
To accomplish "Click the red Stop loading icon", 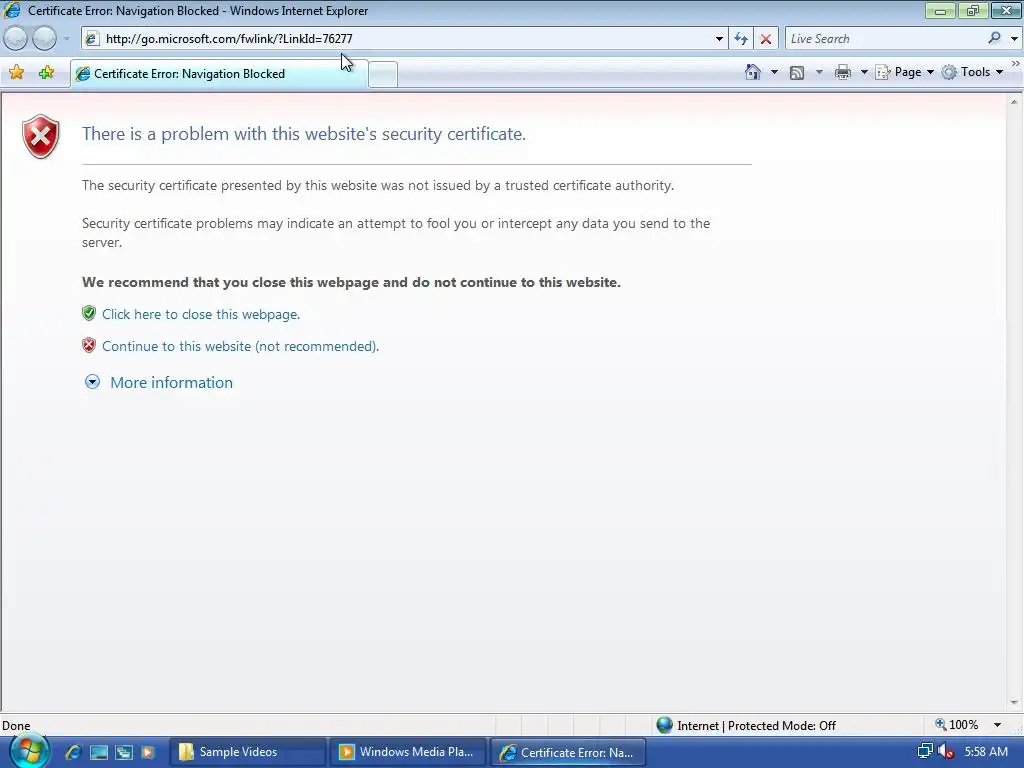I will (765, 39).
